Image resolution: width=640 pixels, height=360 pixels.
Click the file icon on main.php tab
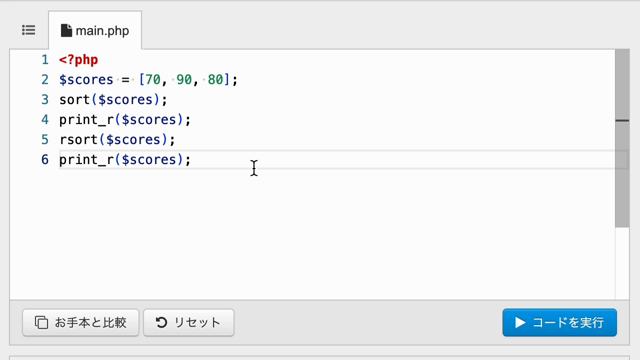(x=66, y=31)
